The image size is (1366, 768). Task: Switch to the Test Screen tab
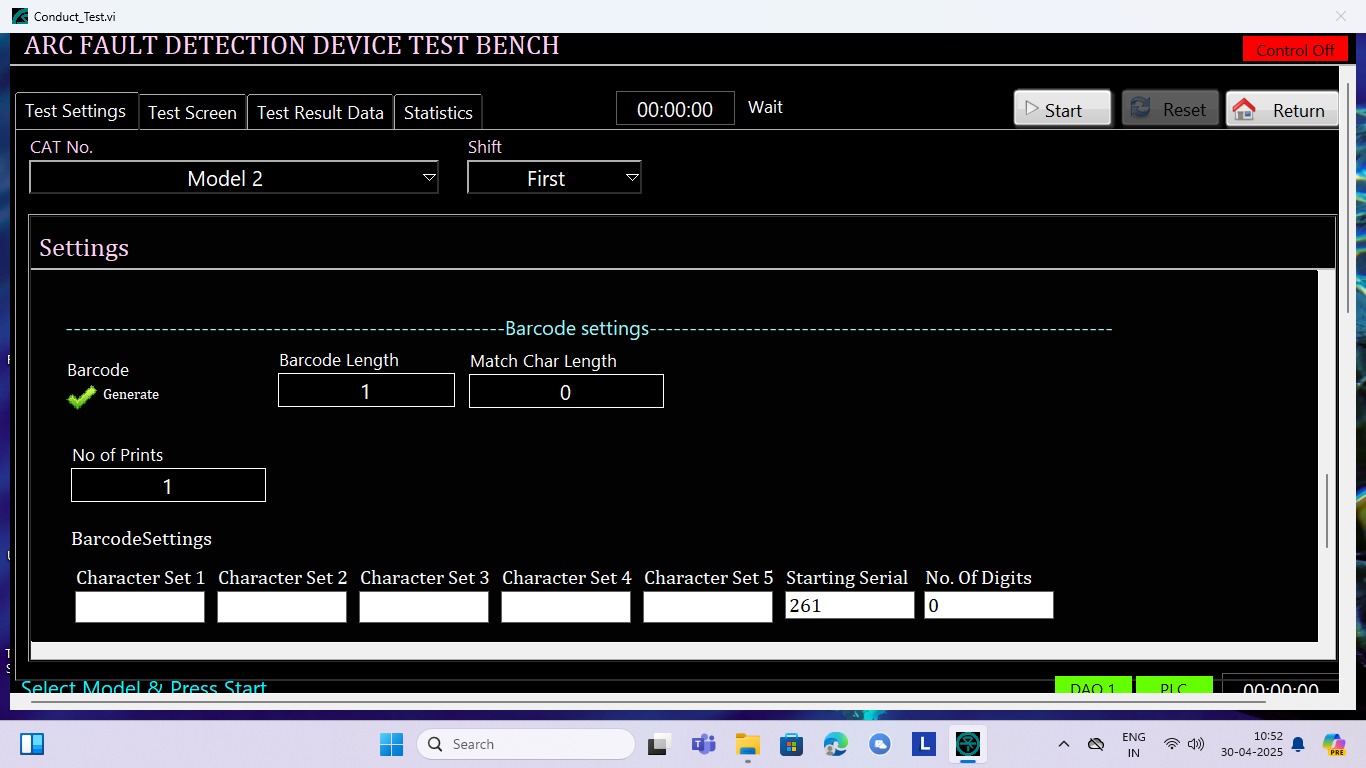[192, 112]
